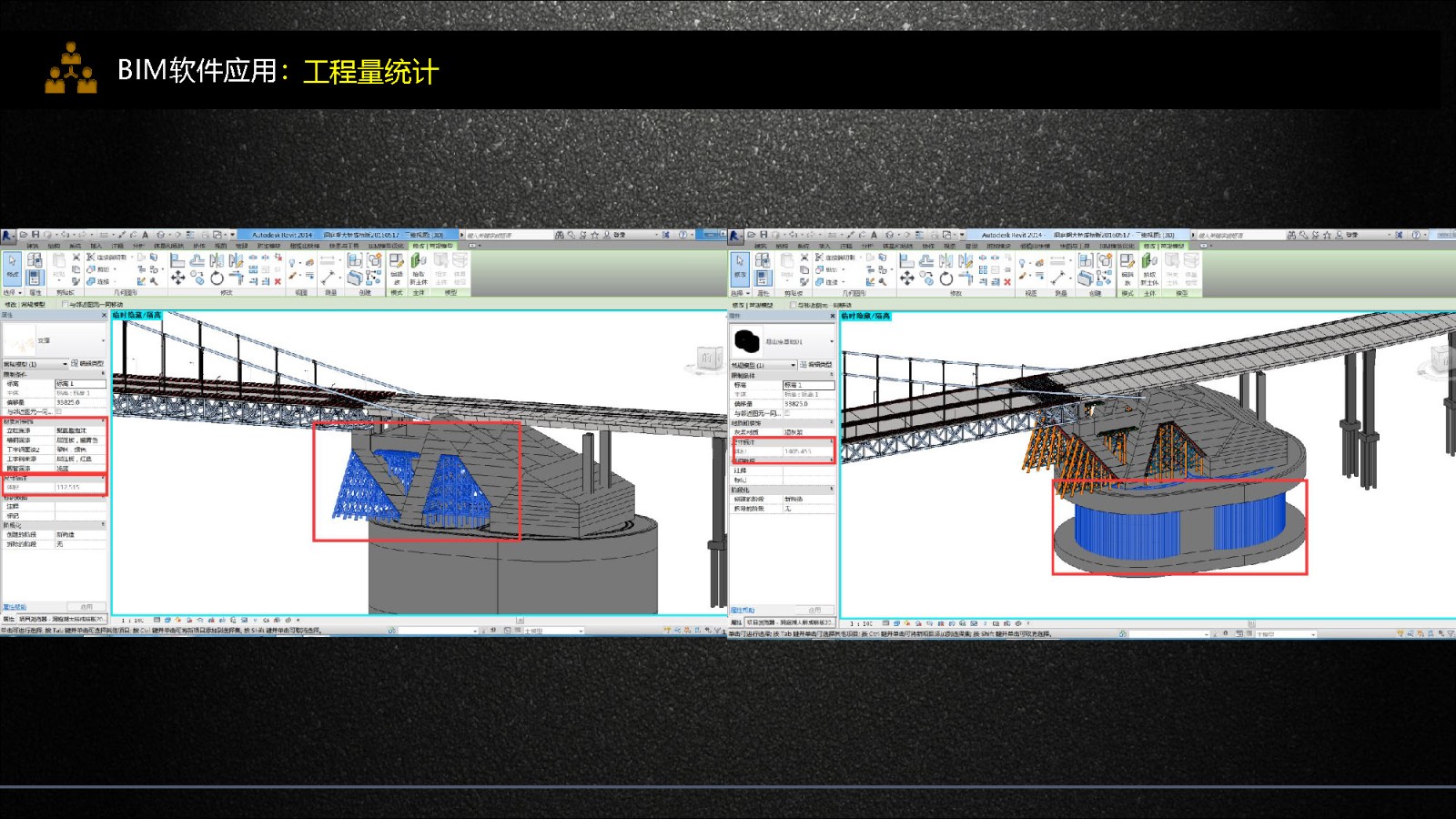This screenshot has height=819, width=1456.
Task: Open the instance filter dropdown in right properties
Action: click(x=764, y=365)
